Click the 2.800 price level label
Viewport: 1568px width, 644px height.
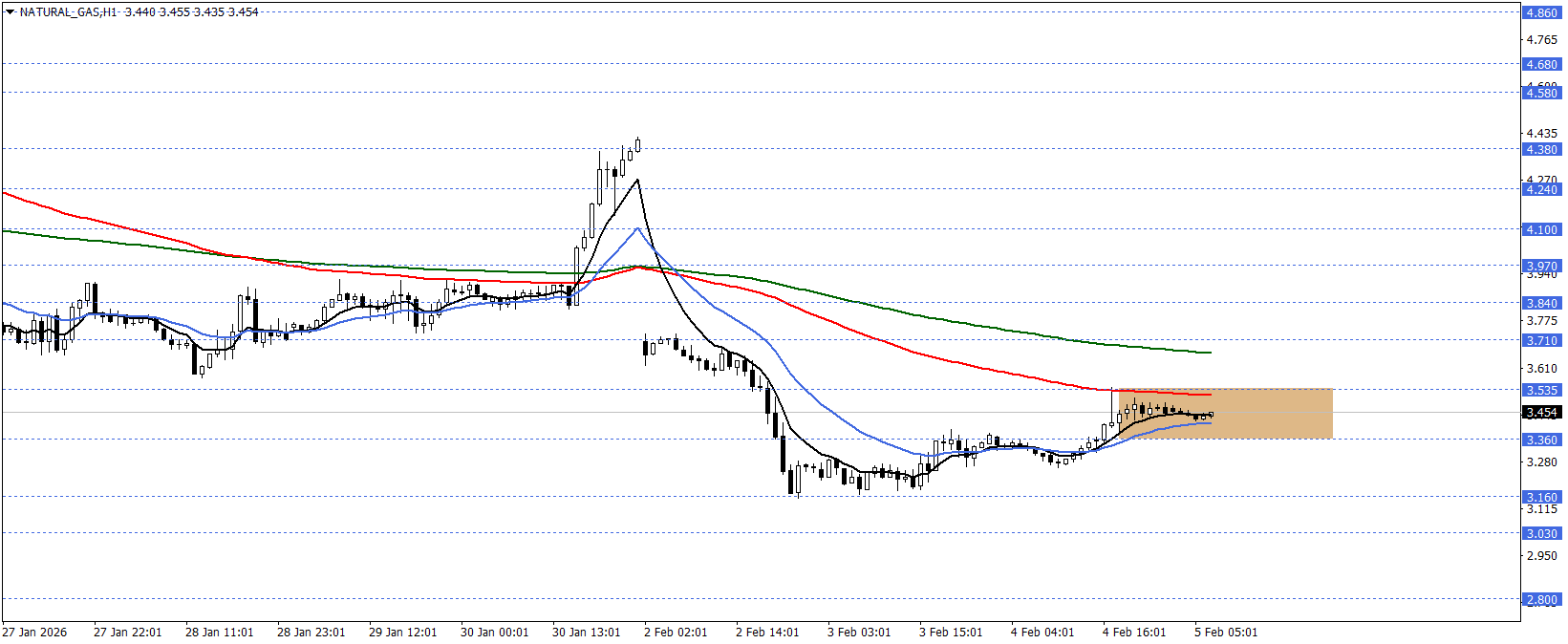1540,600
